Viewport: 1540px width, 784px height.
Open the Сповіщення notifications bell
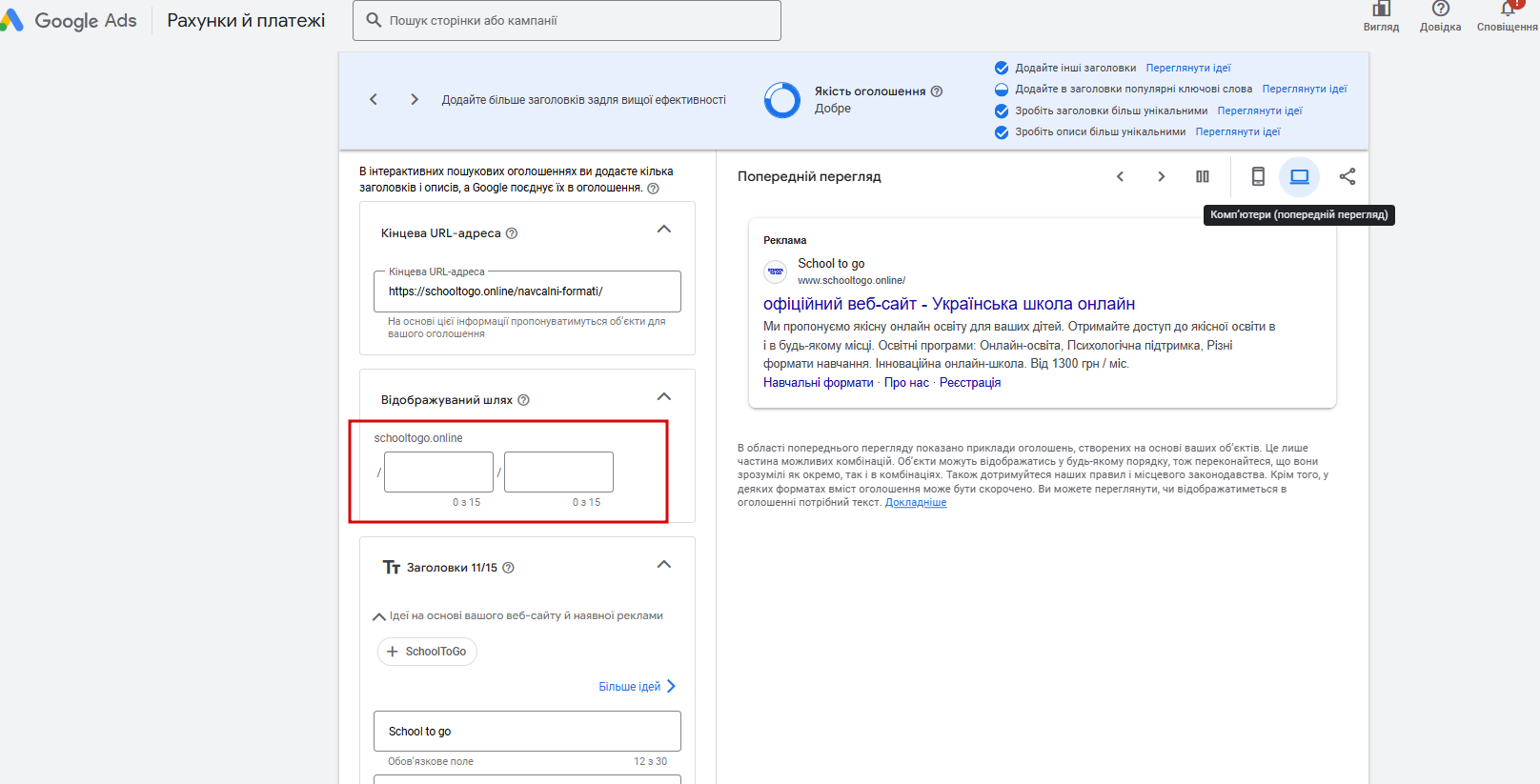(x=1508, y=10)
